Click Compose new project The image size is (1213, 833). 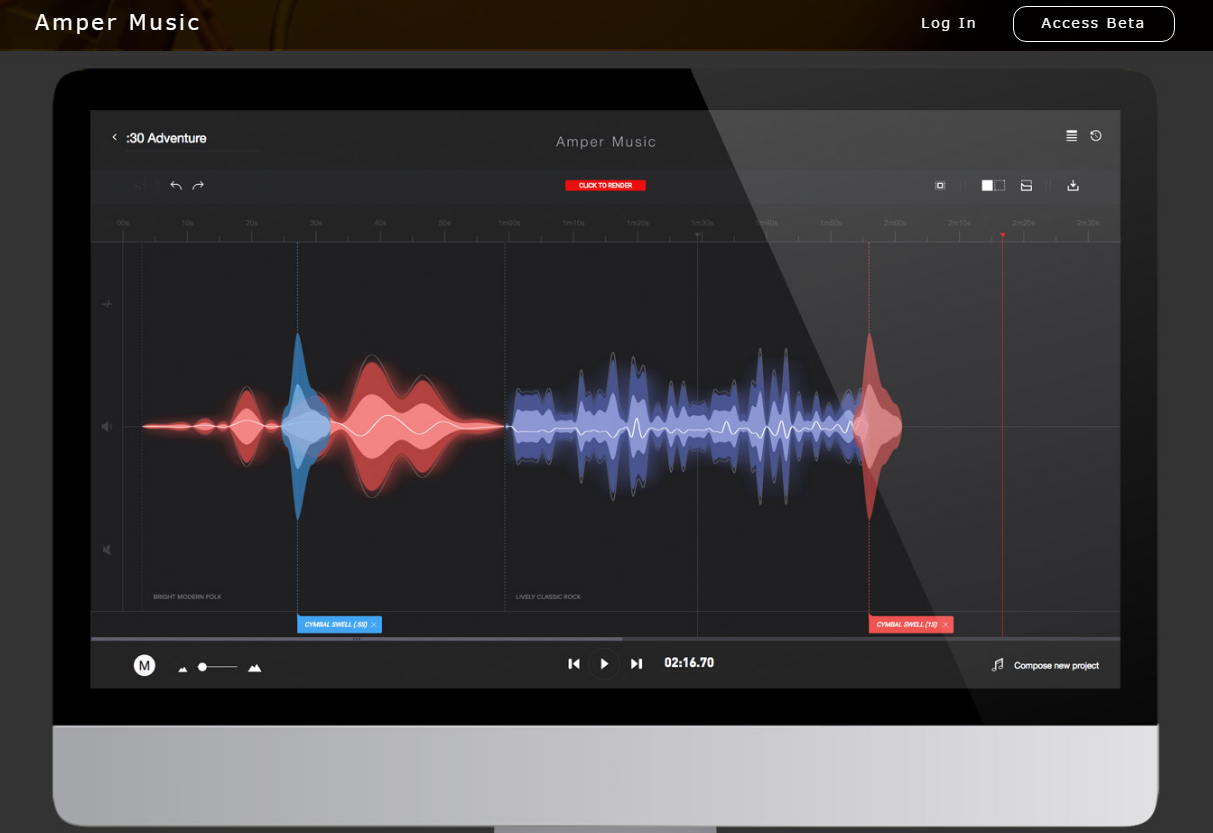pyautogui.click(x=1056, y=666)
